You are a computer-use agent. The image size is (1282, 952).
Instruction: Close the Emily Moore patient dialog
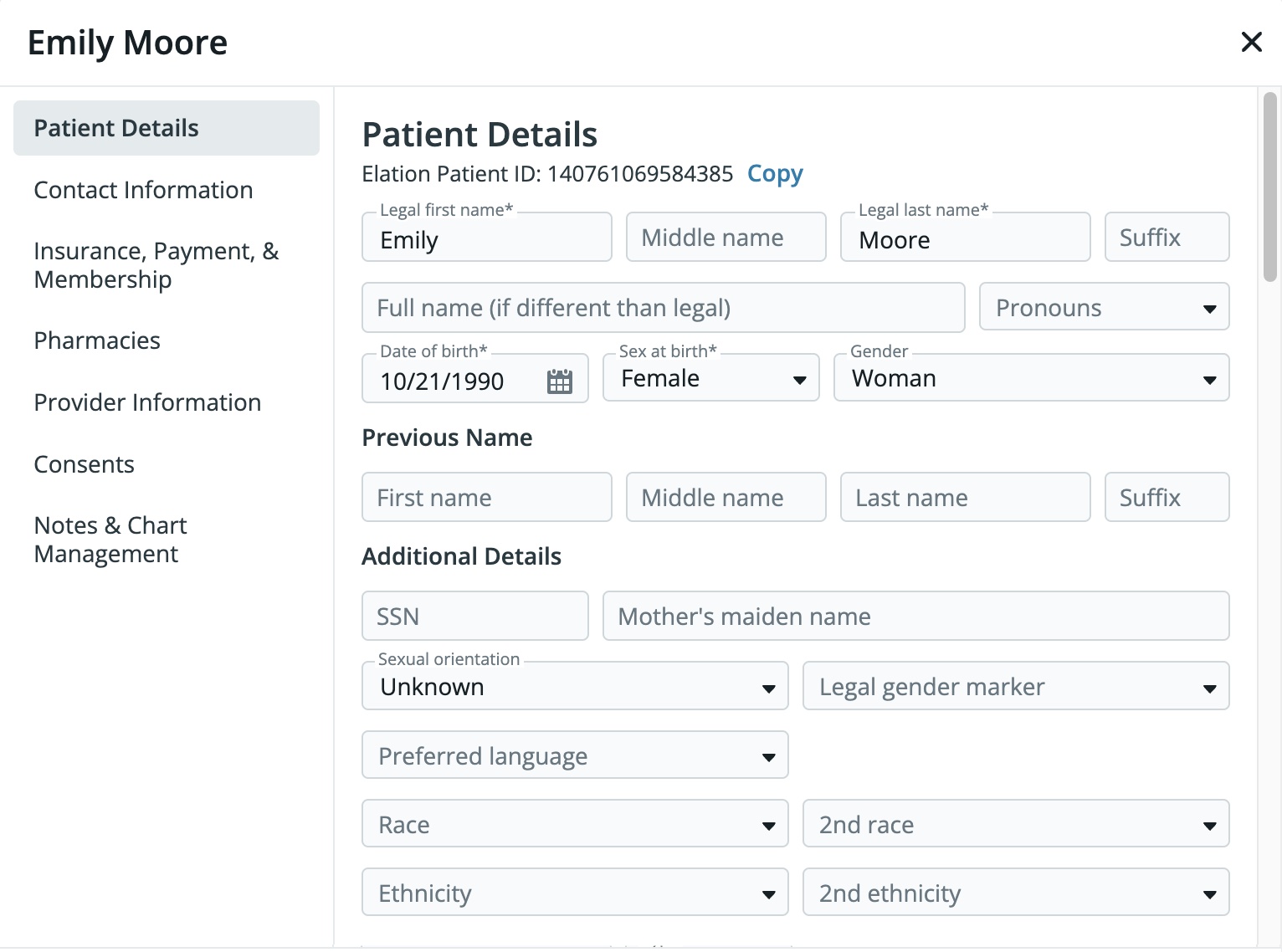[x=1251, y=41]
